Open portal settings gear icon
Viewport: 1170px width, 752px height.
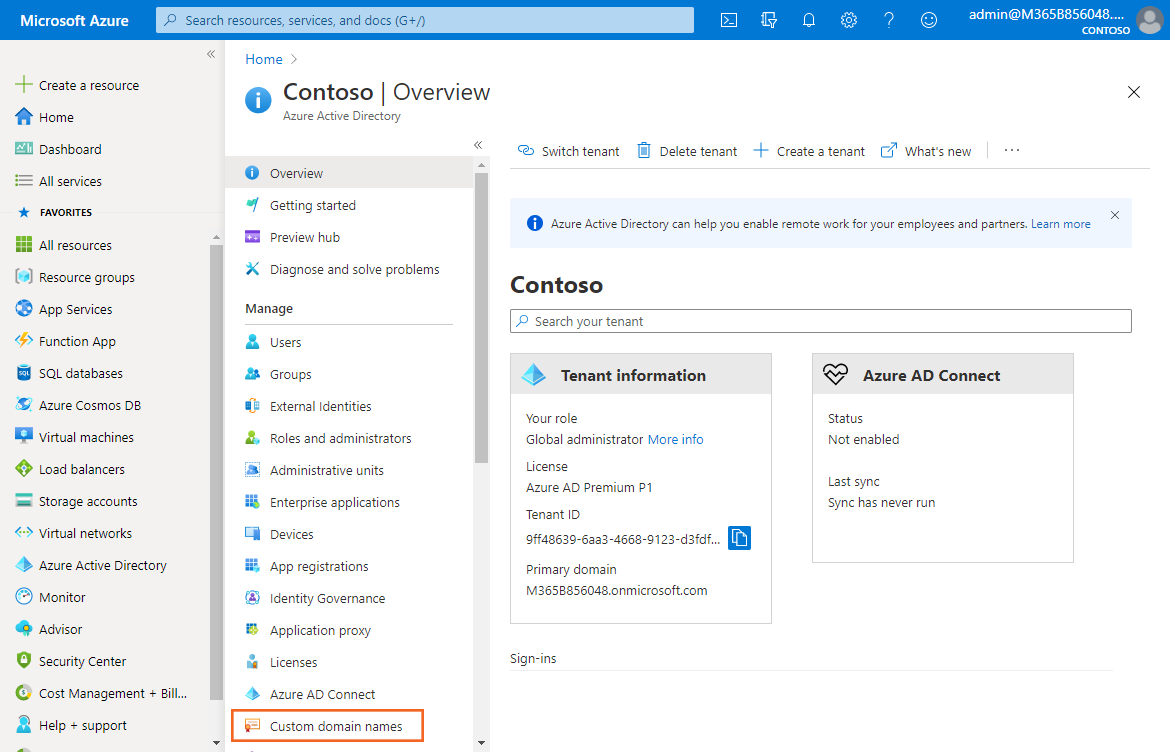849,20
